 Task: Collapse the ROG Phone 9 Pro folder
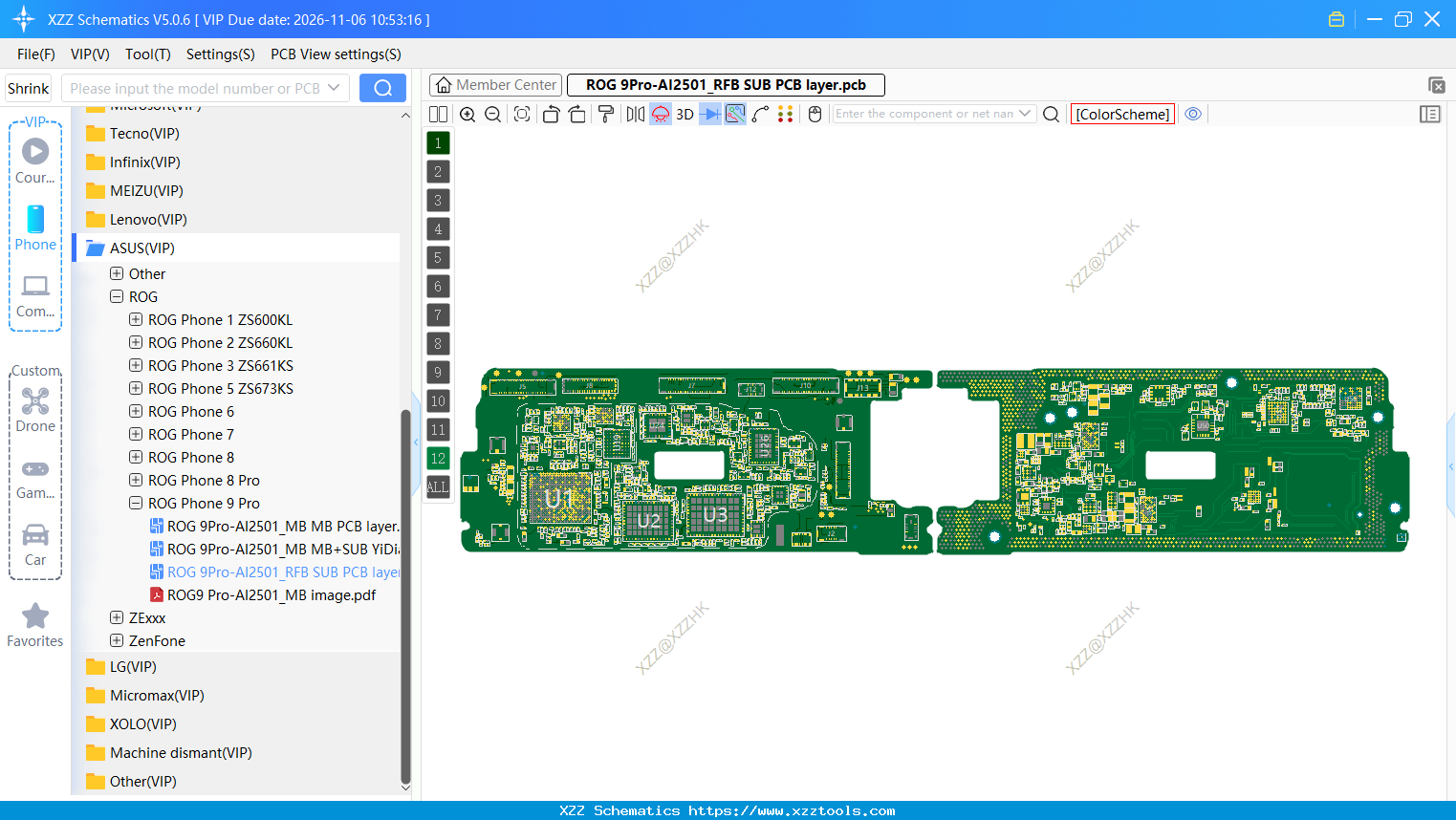(x=135, y=503)
